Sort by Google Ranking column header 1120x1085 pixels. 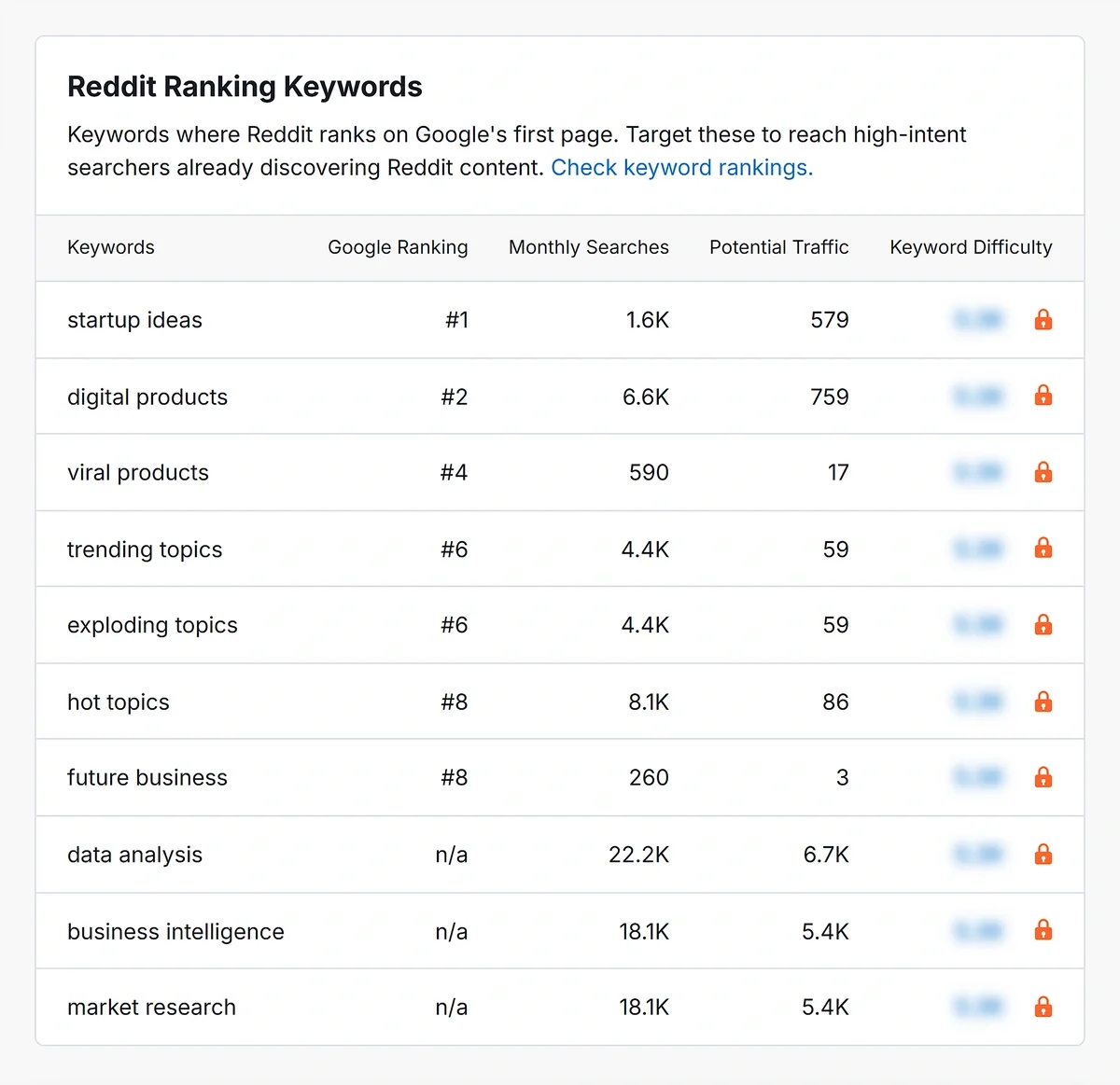[x=398, y=247]
